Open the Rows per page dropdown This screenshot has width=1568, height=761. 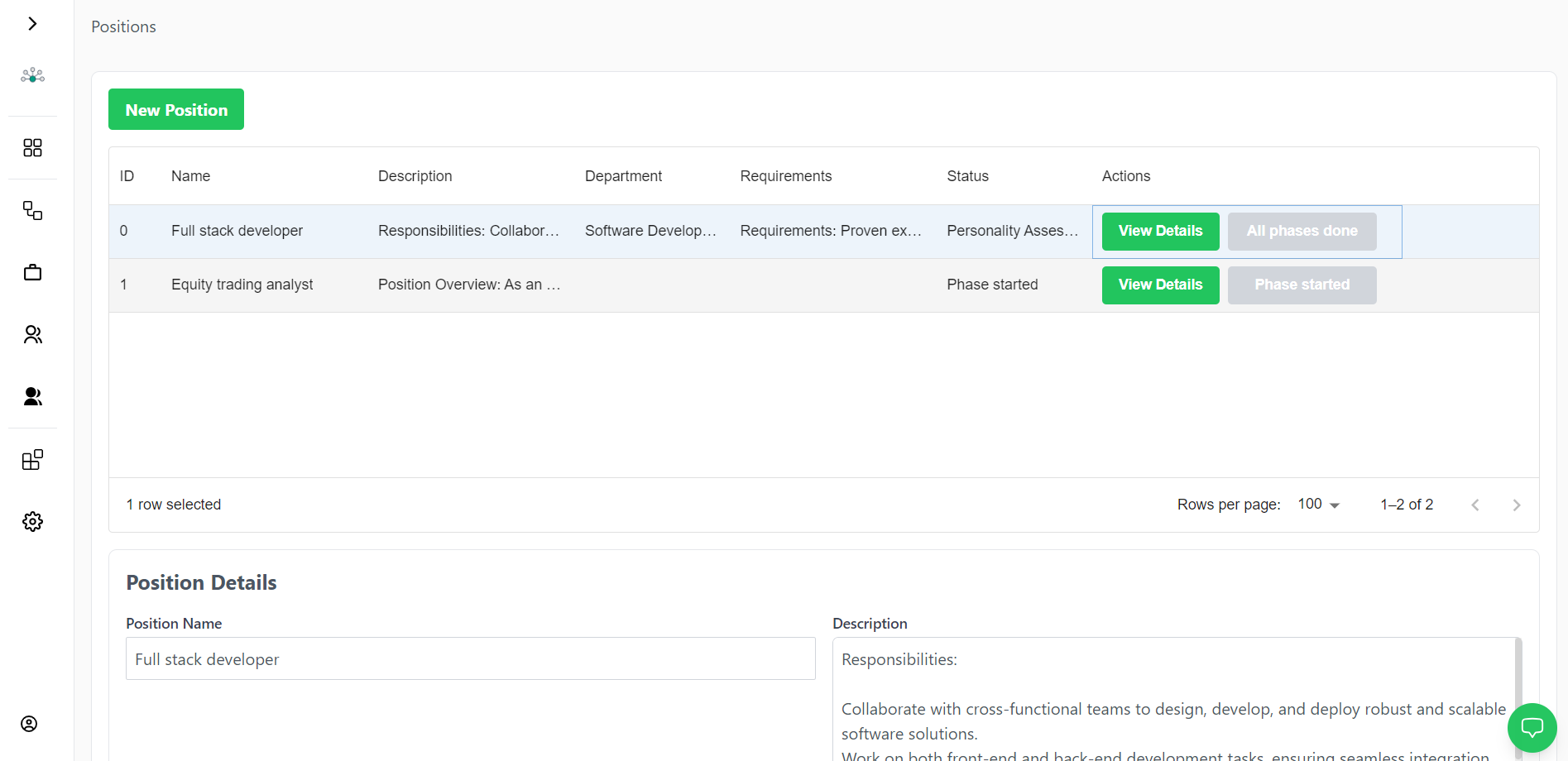(1318, 505)
